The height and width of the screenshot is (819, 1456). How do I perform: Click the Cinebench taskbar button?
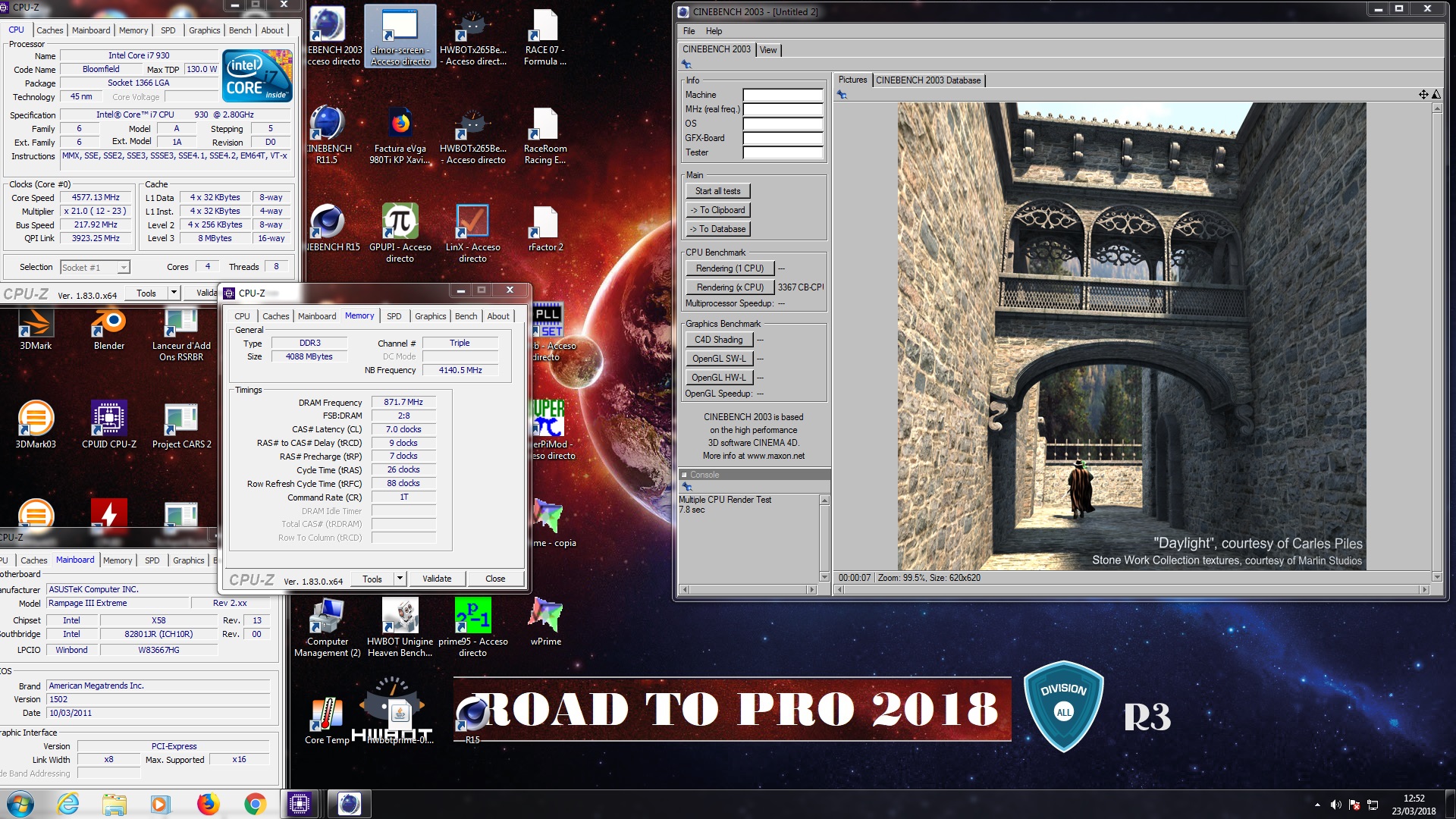(349, 804)
